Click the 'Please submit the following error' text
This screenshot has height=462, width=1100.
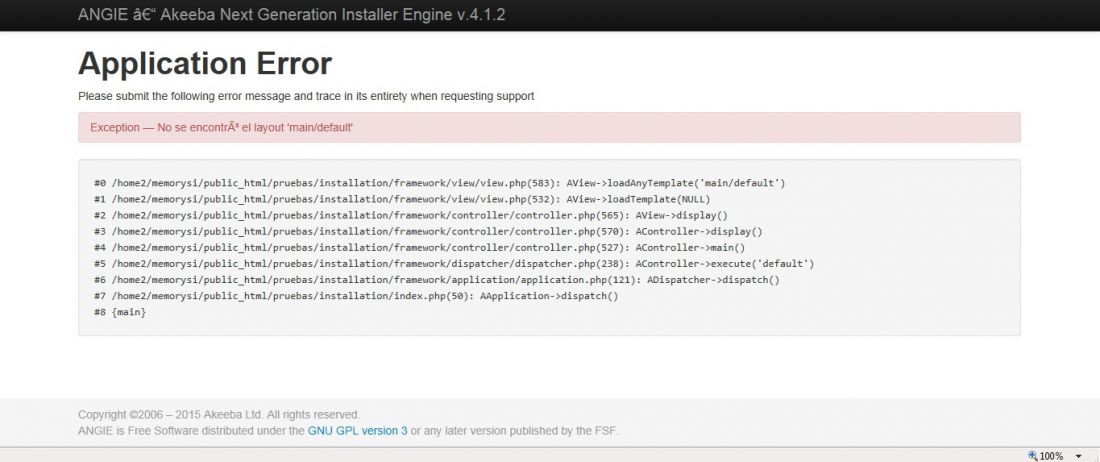click(x=306, y=96)
